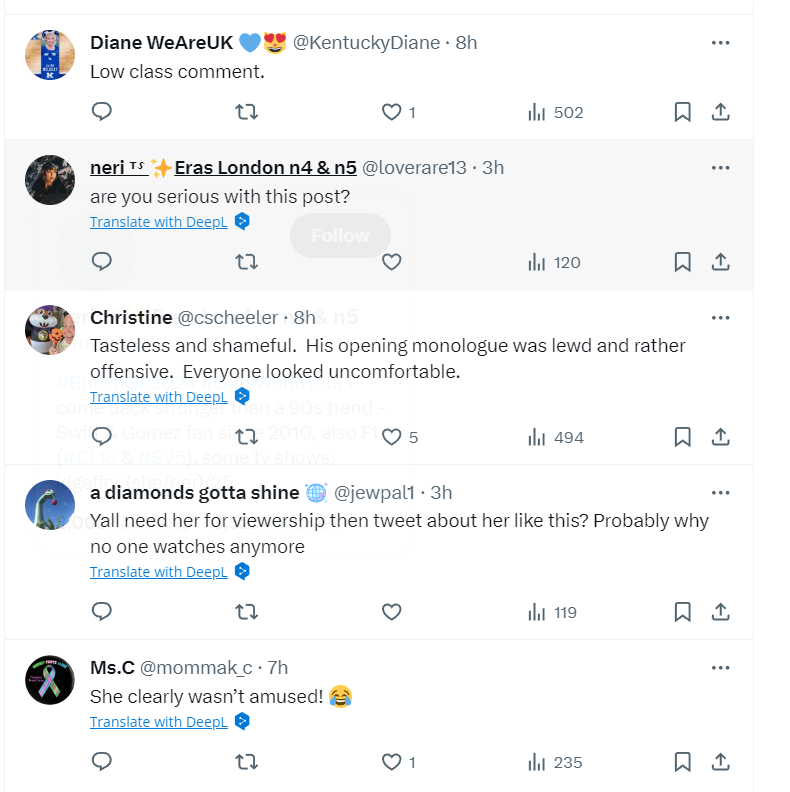Reply to Diane WeAreUK's comment
790x792 pixels.
click(101, 112)
